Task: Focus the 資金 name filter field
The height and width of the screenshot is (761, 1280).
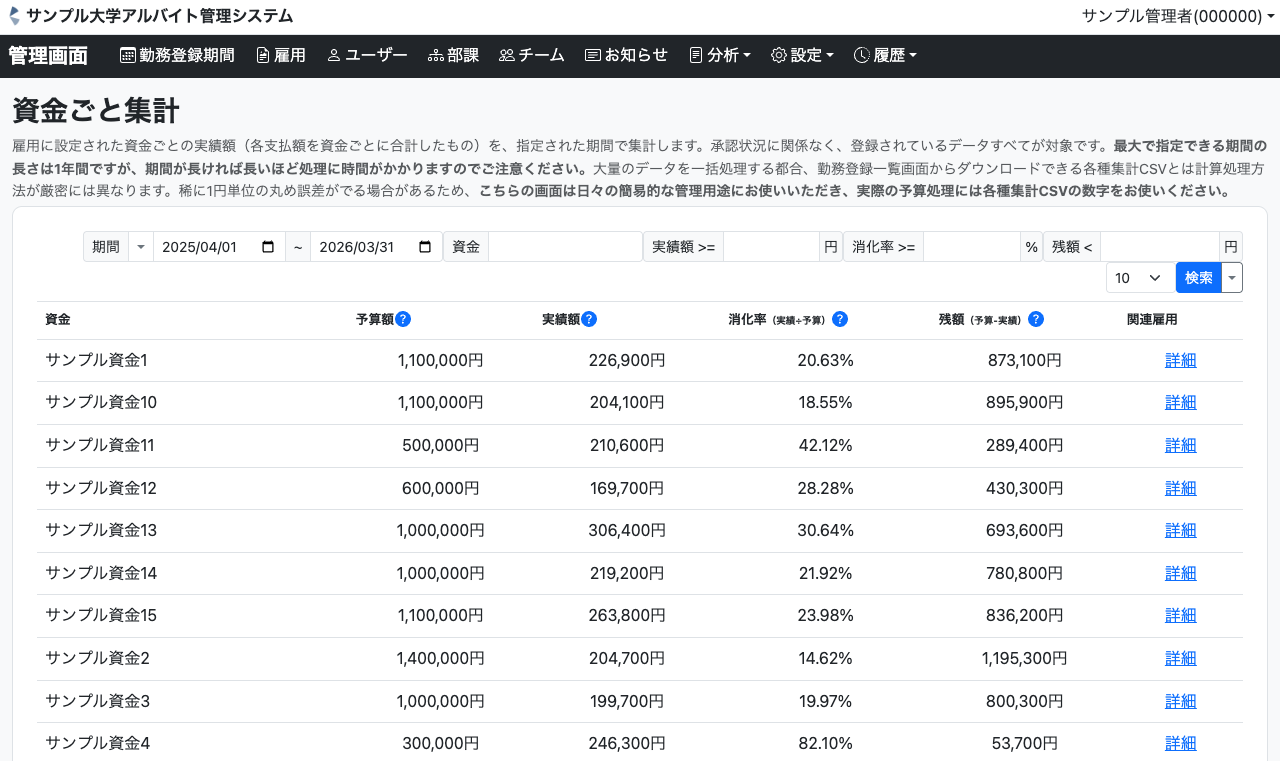Action: [x=565, y=247]
